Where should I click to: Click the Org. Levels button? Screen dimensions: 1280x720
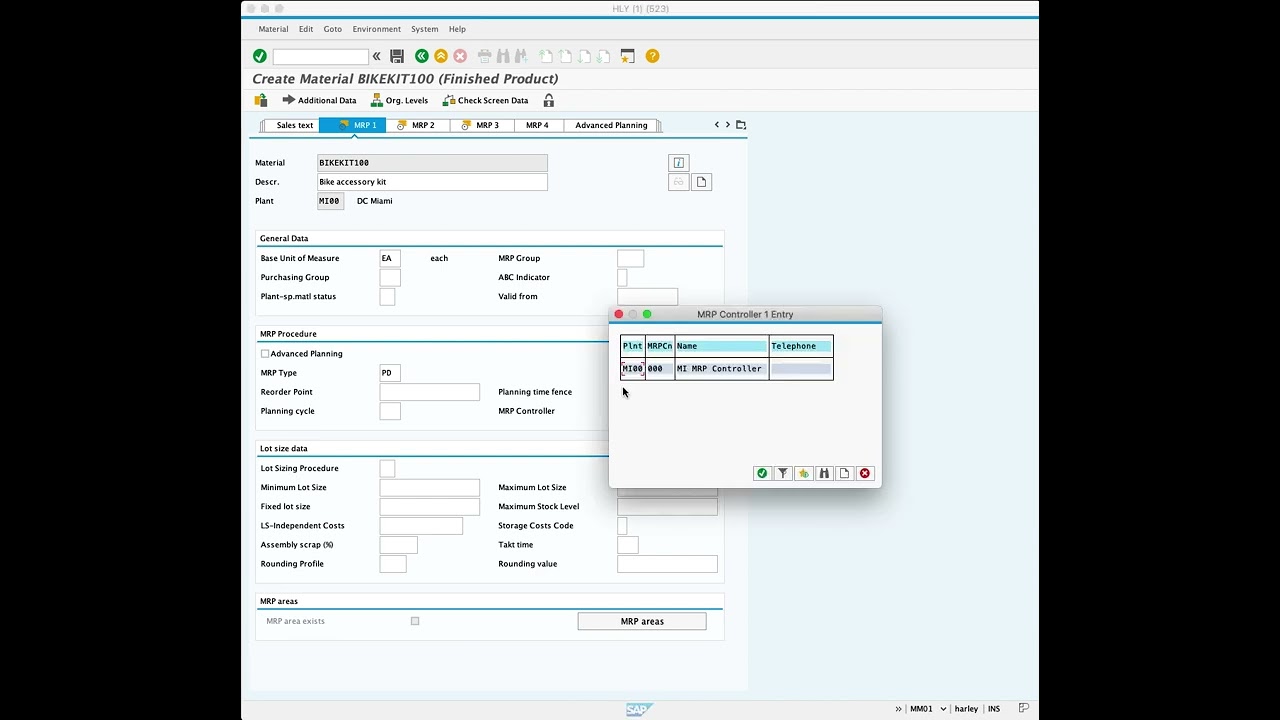[x=399, y=100]
